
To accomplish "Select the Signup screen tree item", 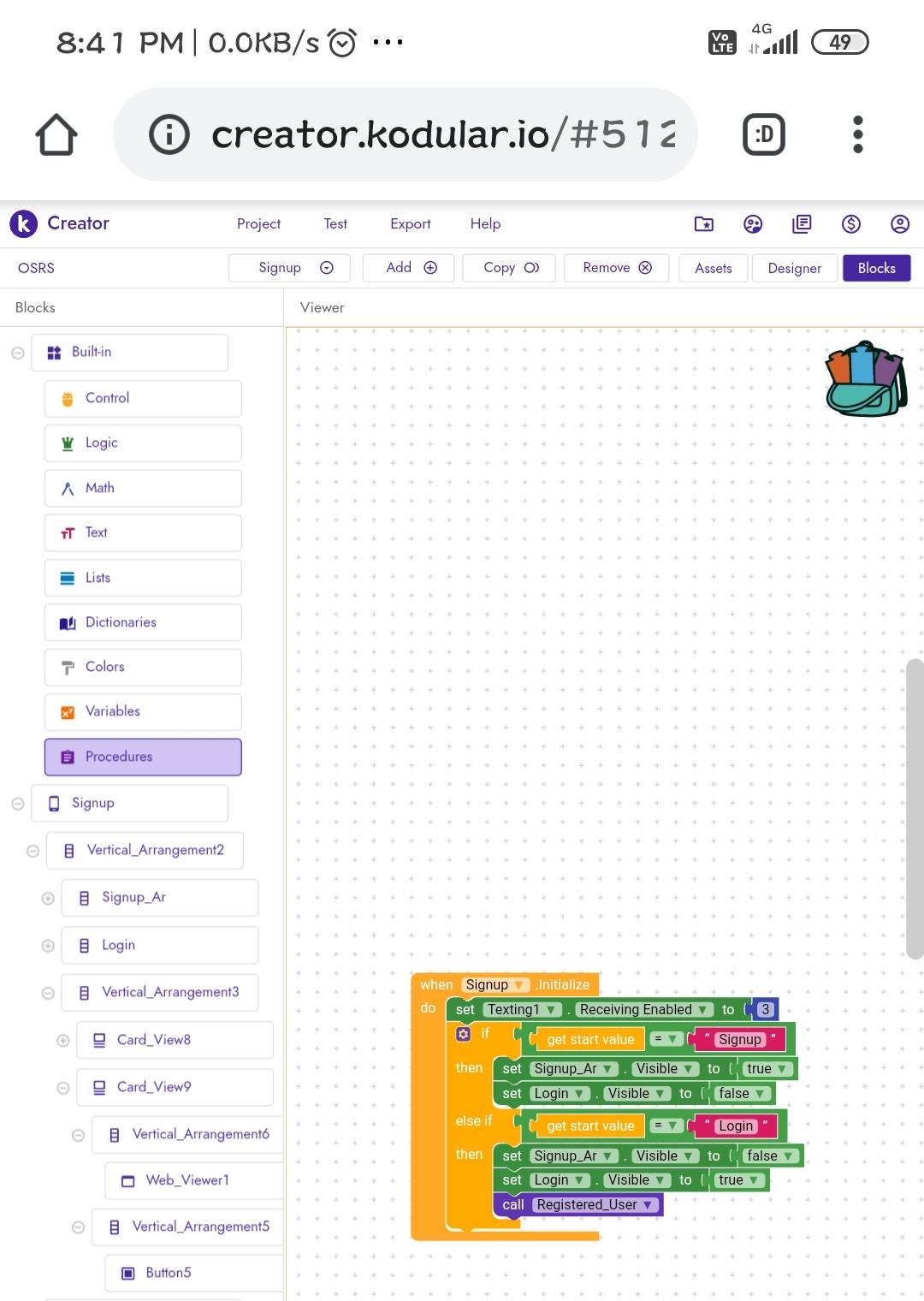I will click(129, 803).
